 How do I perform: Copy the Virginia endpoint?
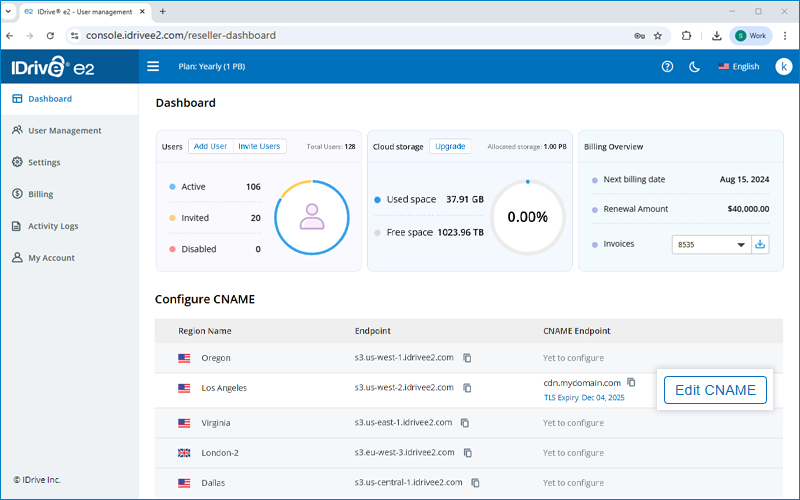(465, 423)
